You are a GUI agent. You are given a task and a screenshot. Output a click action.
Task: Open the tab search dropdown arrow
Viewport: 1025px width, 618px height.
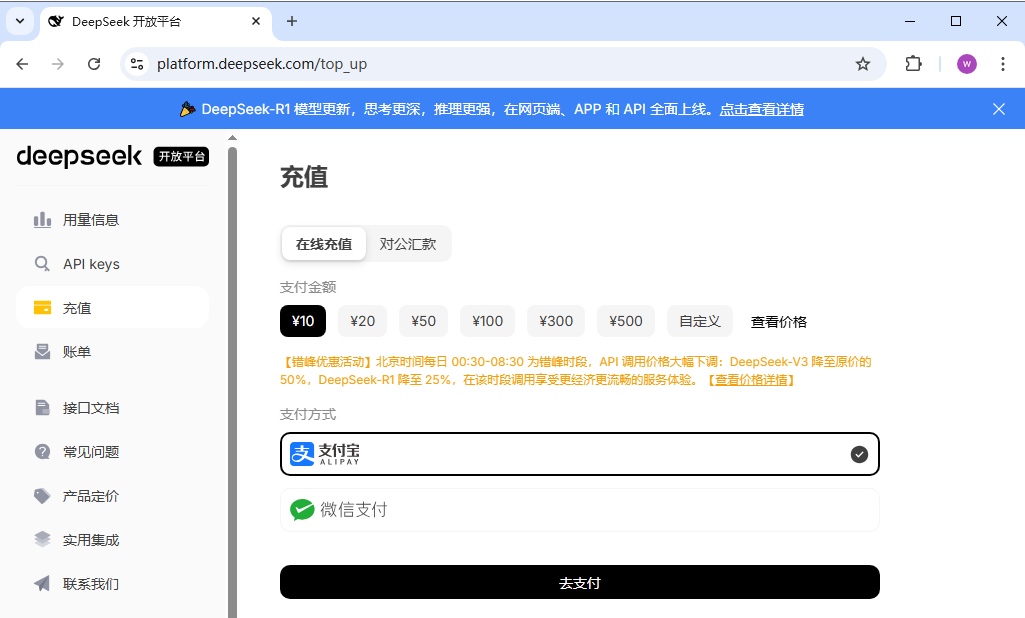coord(20,21)
